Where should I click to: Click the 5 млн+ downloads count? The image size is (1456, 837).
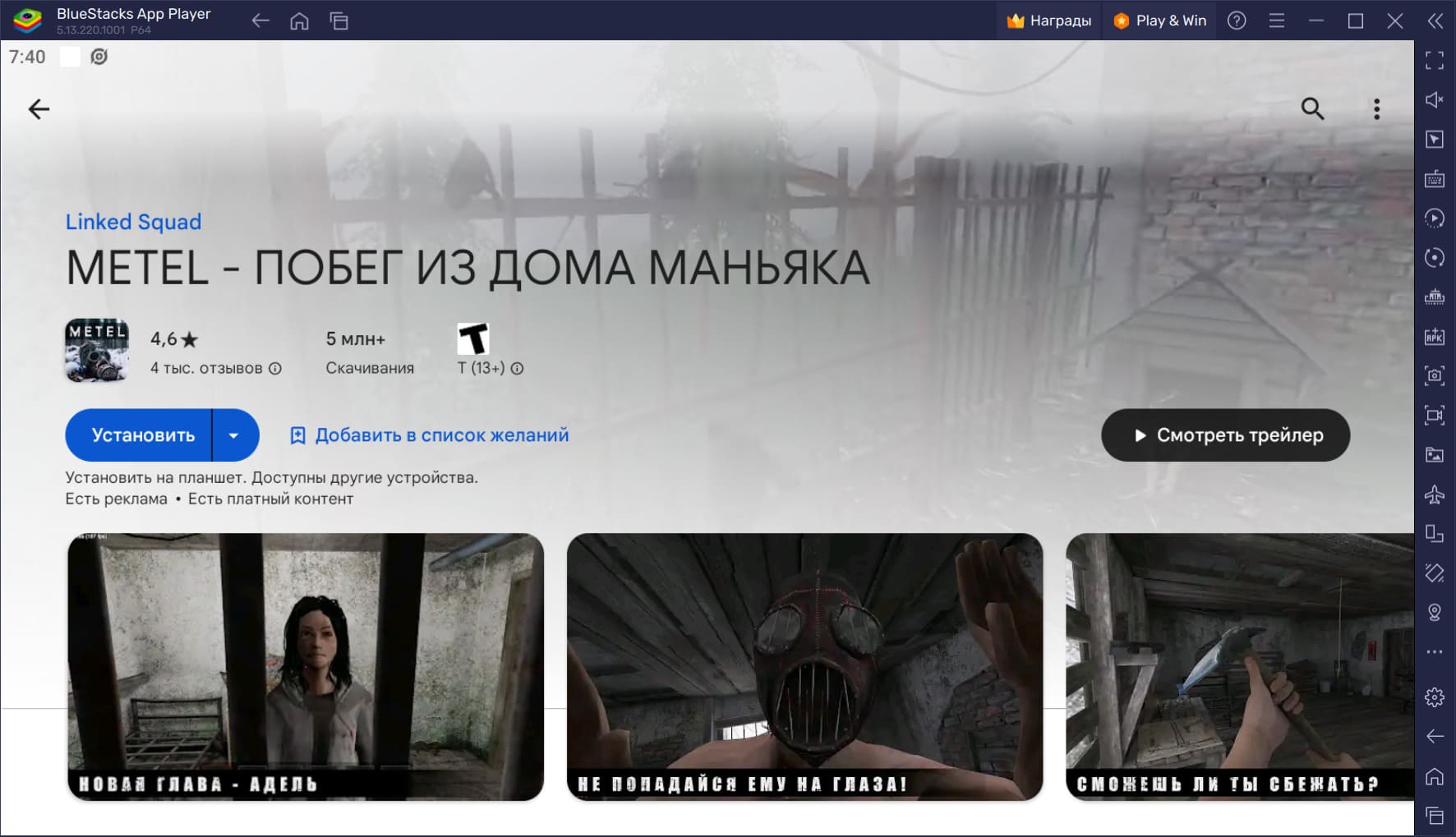356,339
